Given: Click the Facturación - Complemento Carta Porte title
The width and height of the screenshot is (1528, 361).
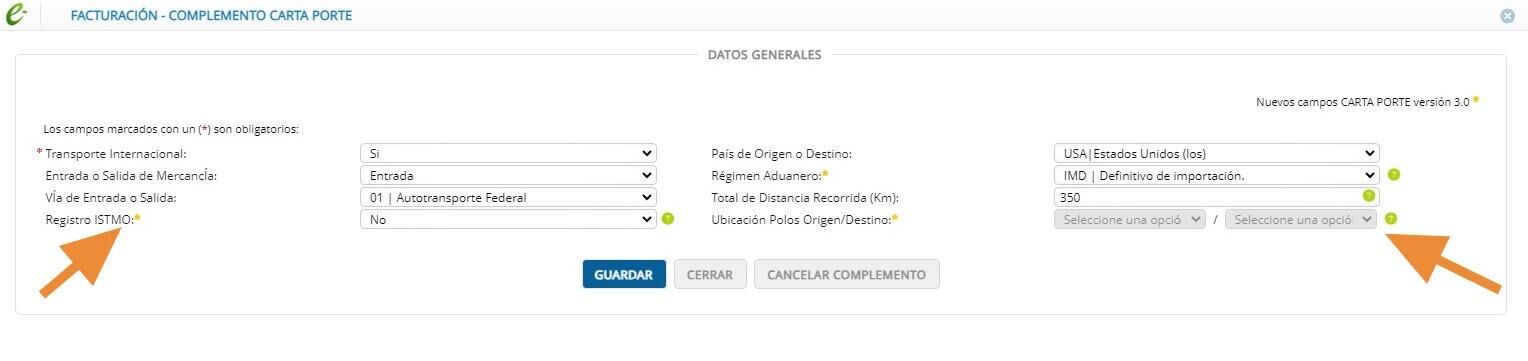Looking at the screenshot, I should [211, 16].
